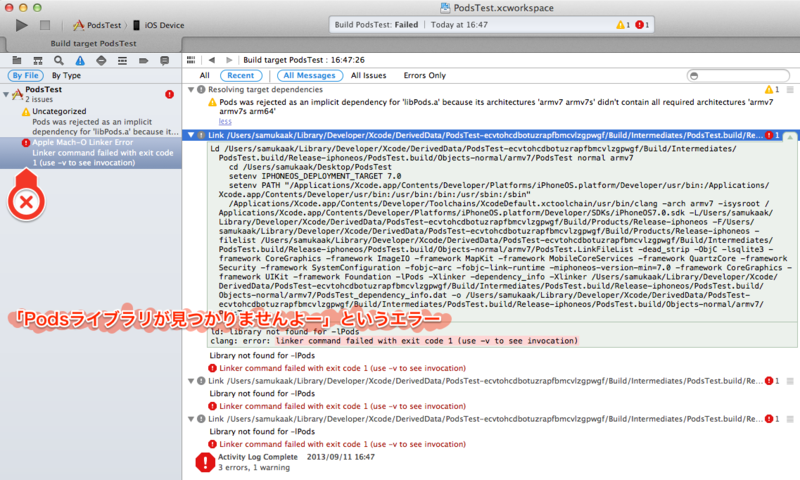
Task: Click the 'less' link
Action: click(225, 121)
